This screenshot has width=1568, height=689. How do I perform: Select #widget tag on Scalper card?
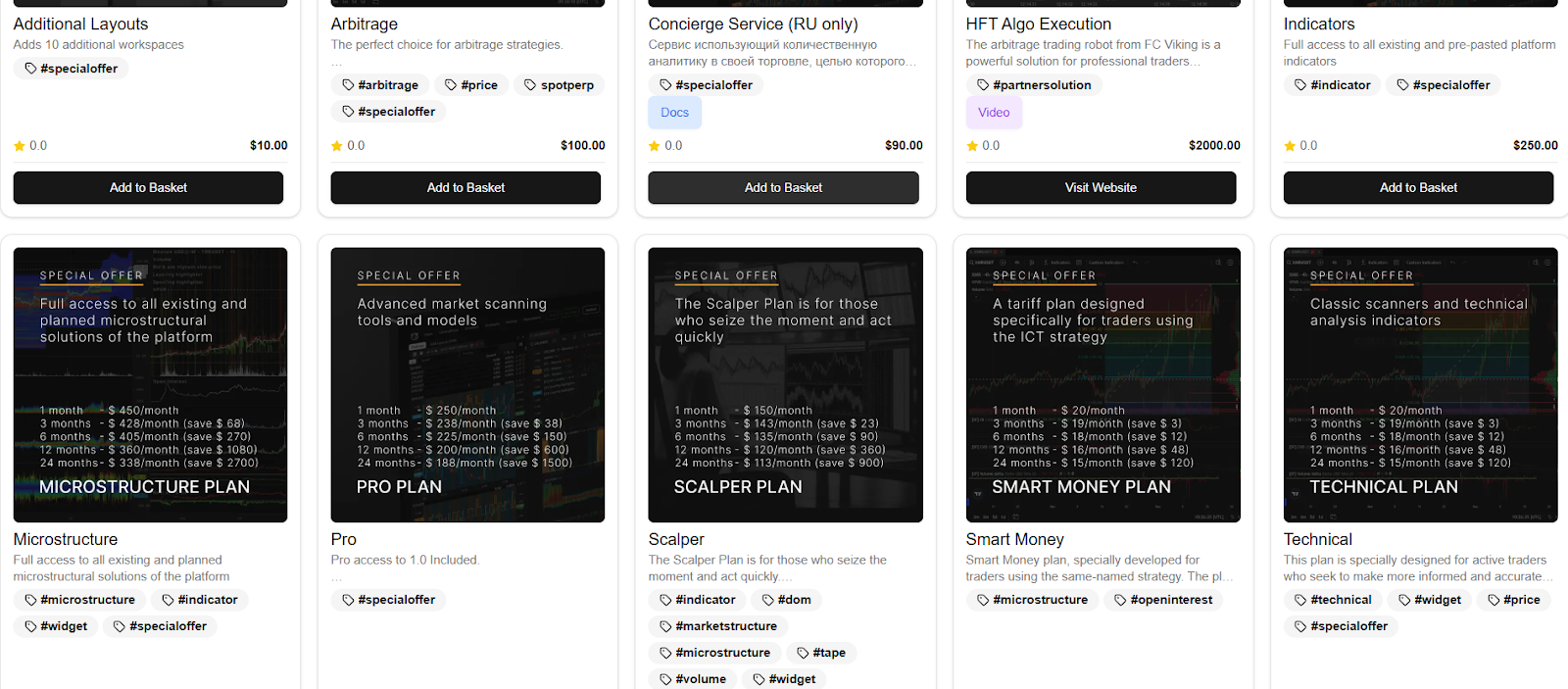(x=784, y=679)
